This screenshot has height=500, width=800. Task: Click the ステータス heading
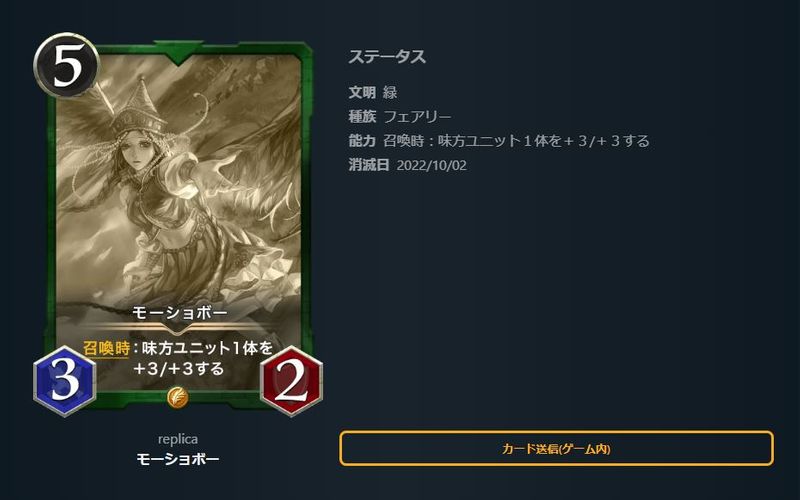(x=387, y=57)
